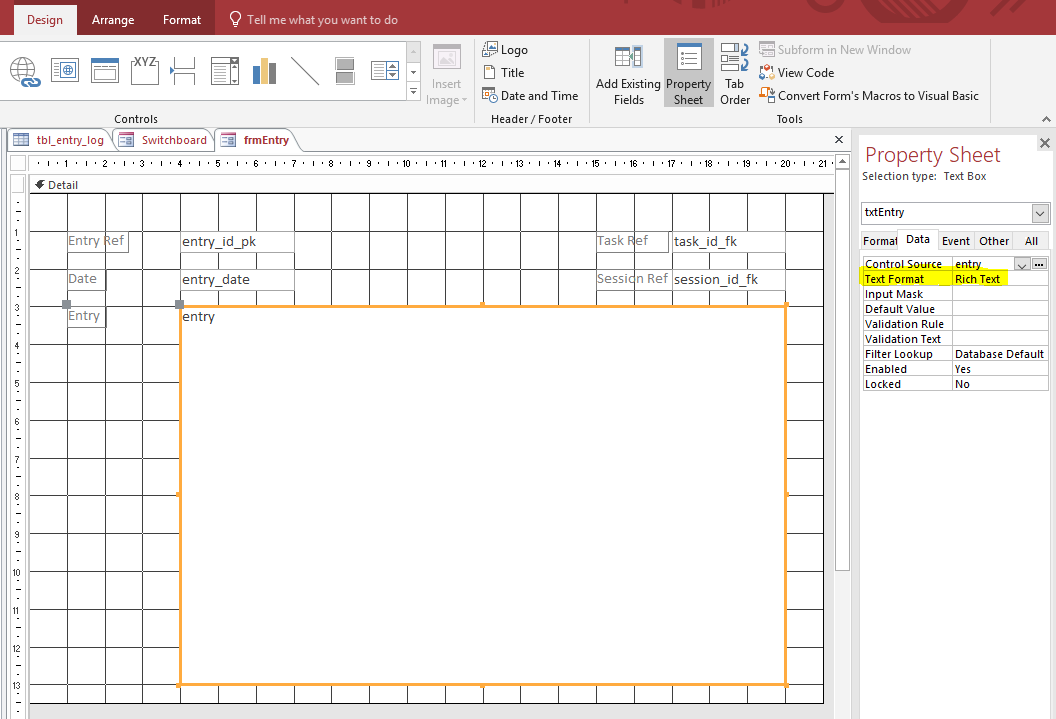This screenshot has height=719, width=1056.
Task: Add Date and Time to the form
Action: pyautogui.click(x=531, y=95)
